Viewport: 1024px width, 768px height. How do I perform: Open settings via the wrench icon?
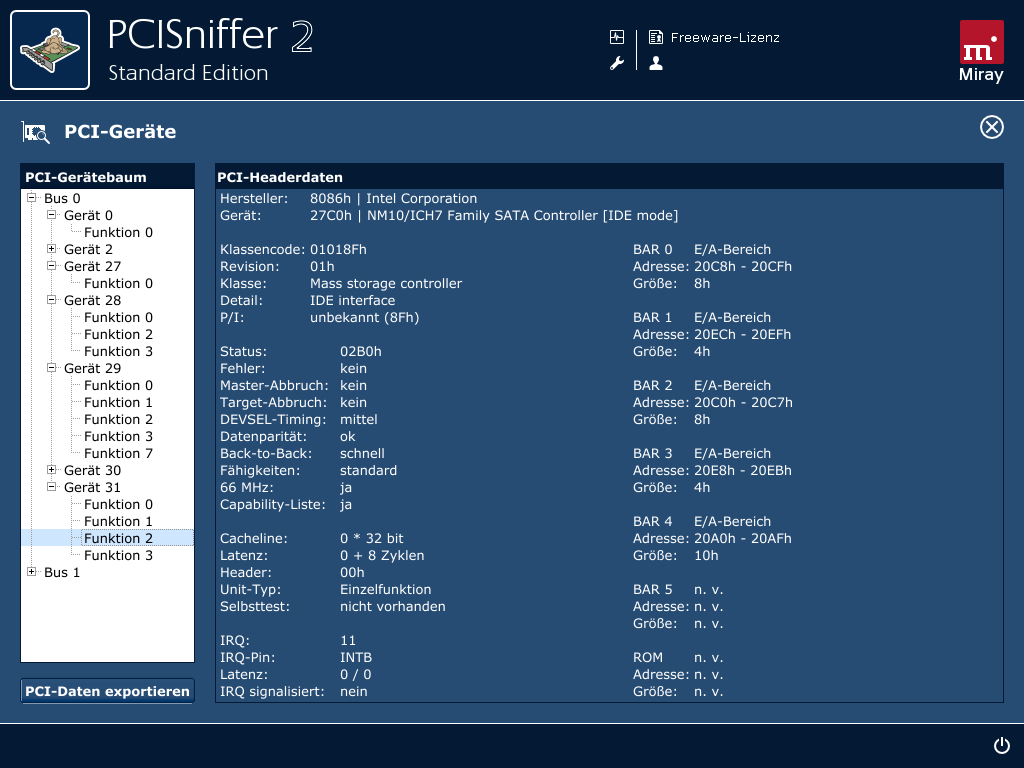pos(618,63)
